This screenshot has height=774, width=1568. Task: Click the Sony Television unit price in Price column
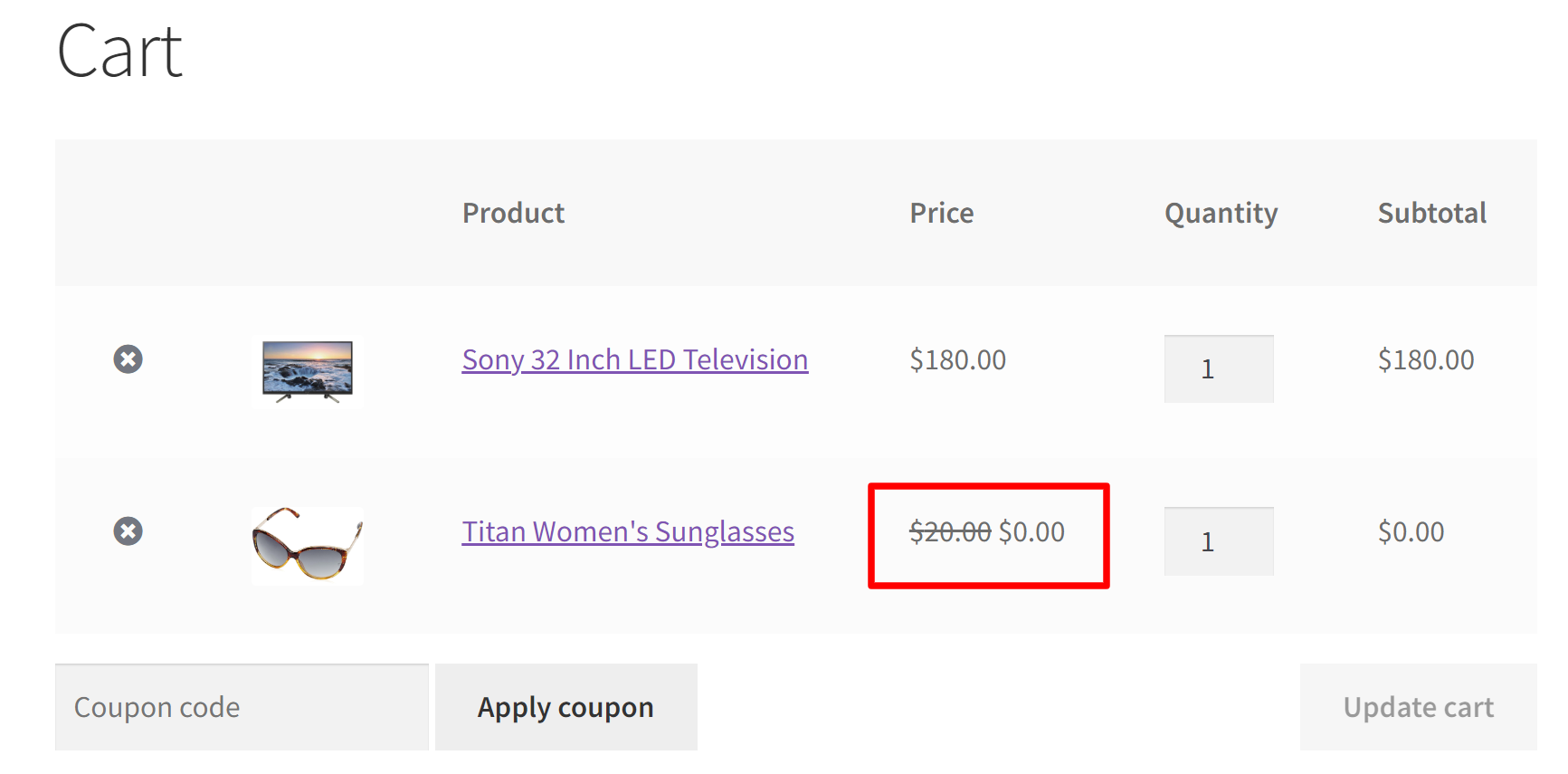957,360
